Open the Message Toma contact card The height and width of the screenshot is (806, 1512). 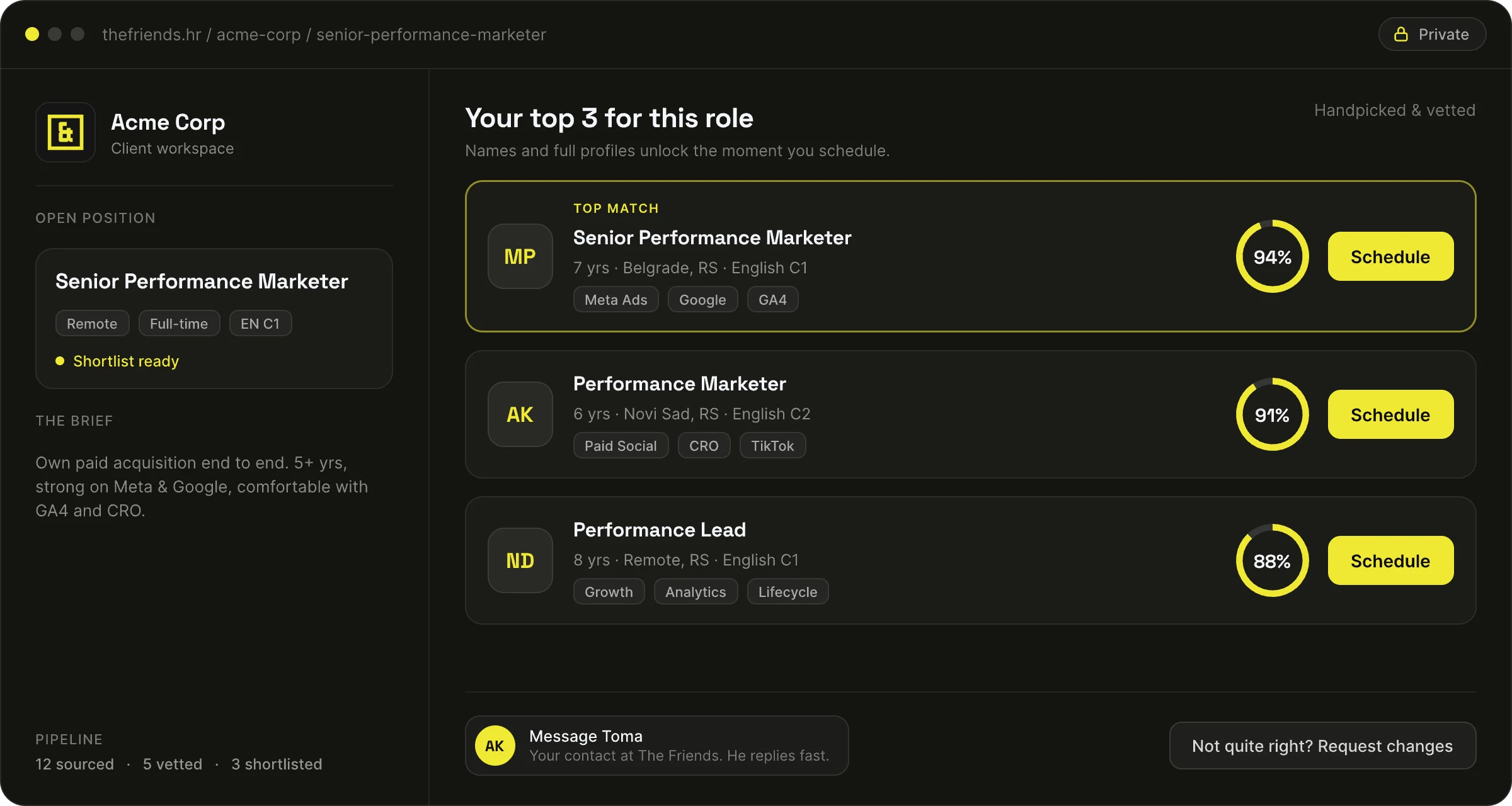[656, 746]
